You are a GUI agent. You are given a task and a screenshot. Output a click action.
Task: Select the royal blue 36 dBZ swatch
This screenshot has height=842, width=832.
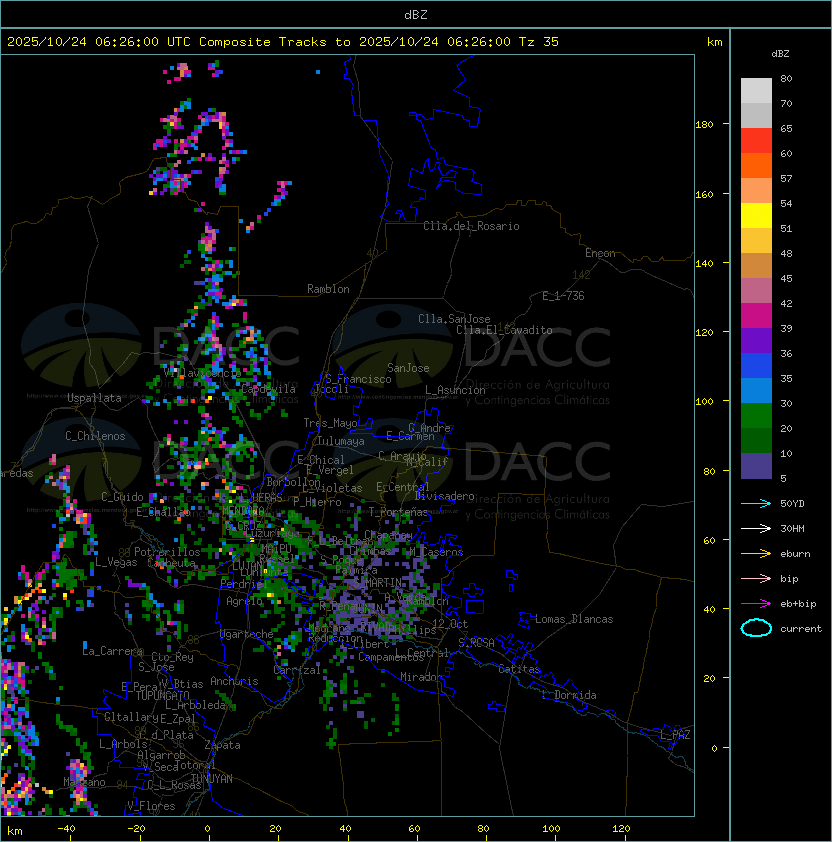[756, 366]
